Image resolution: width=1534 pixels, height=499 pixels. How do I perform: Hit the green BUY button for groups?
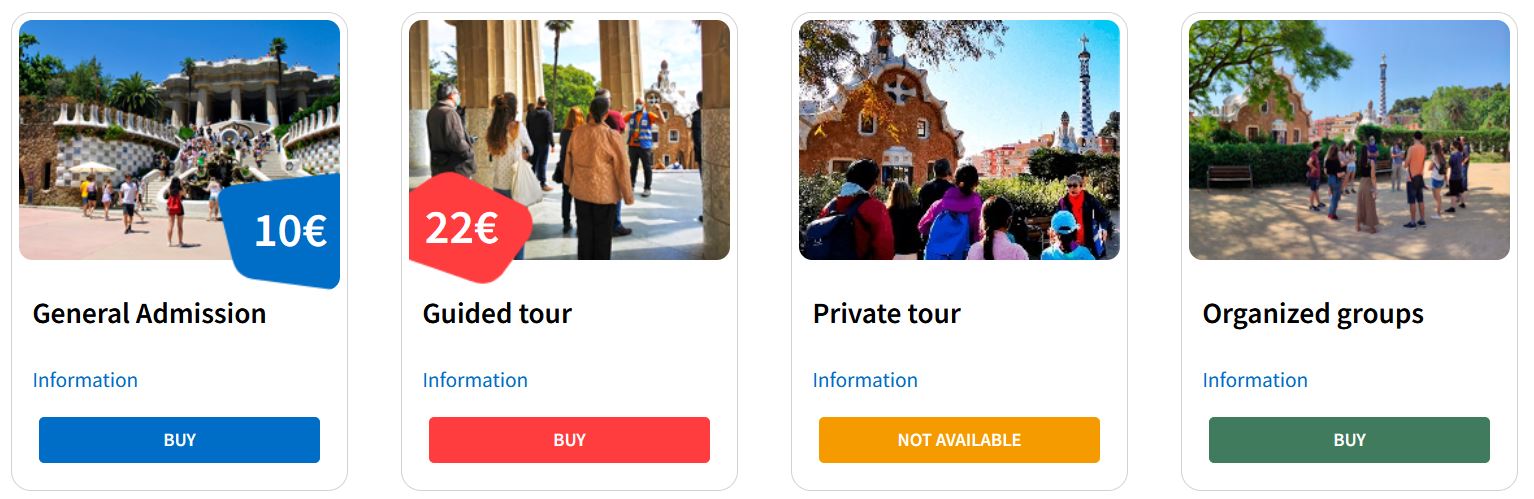point(1349,440)
